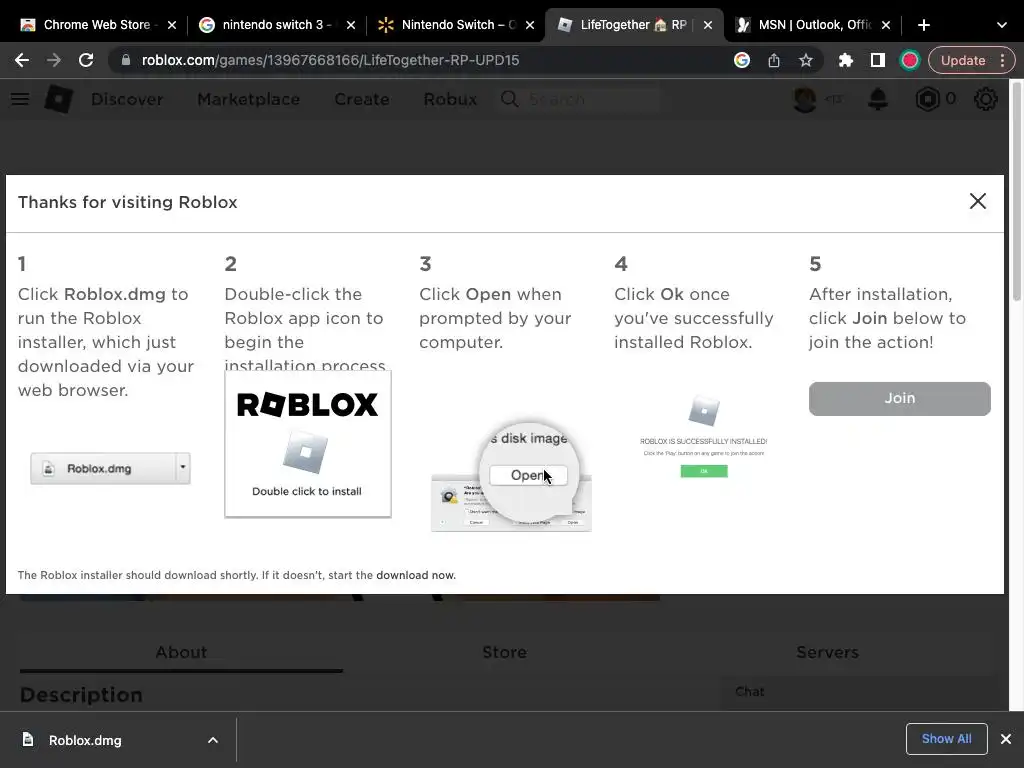
Task: Open Roblox notifications bell
Action: 878,99
